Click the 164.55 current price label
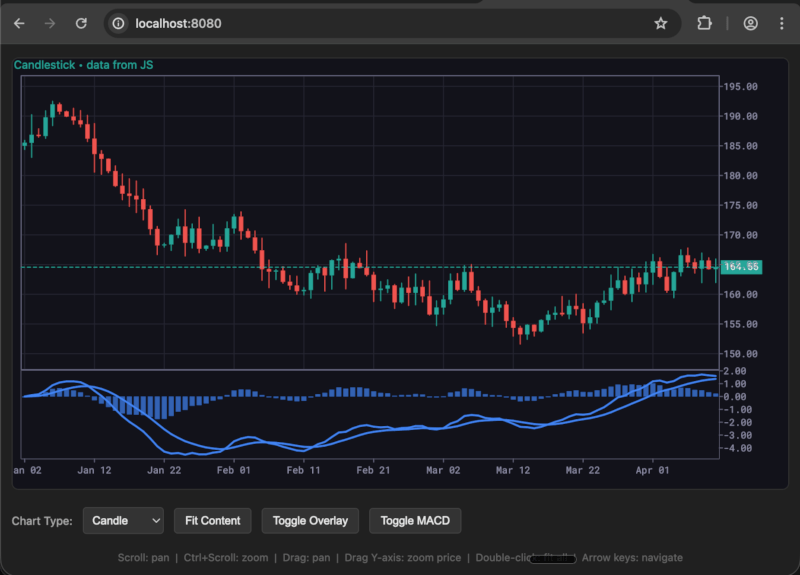 point(741,267)
